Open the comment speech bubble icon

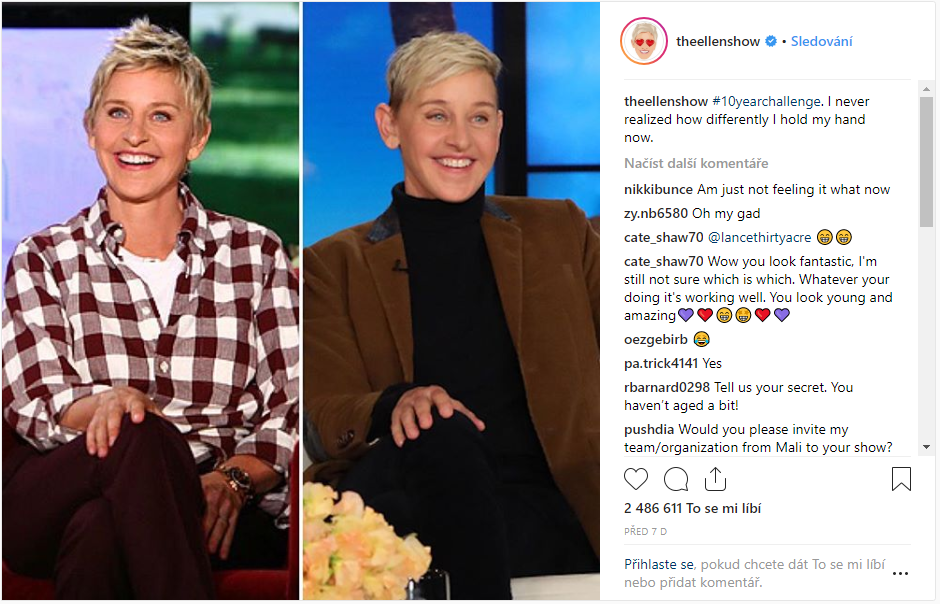click(x=676, y=479)
